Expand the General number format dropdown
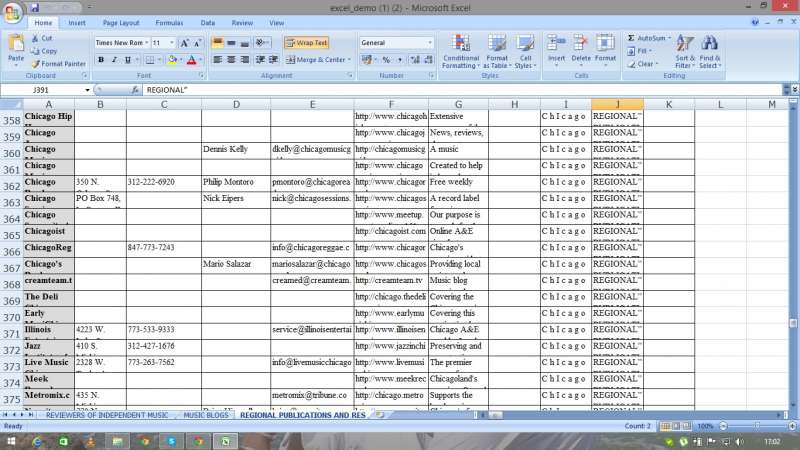 click(430, 43)
